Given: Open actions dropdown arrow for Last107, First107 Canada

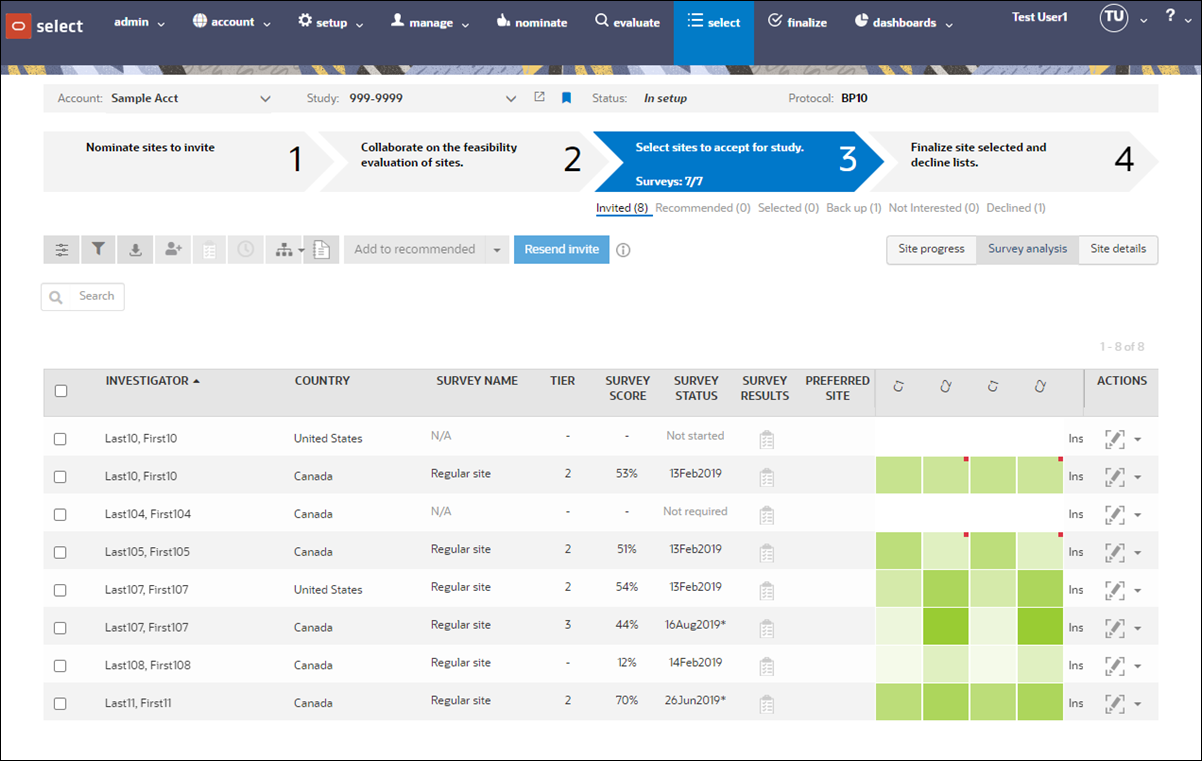Looking at the screenshot, I should (x=1138, y=629).
